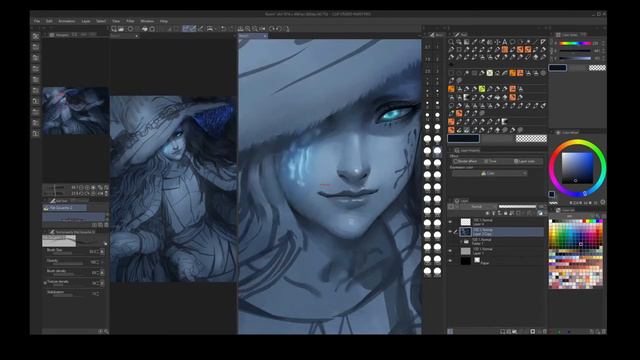Open Brush Size dynamics settings button
The width and height of the screenshot is (640, 360).
coord(102,252)
